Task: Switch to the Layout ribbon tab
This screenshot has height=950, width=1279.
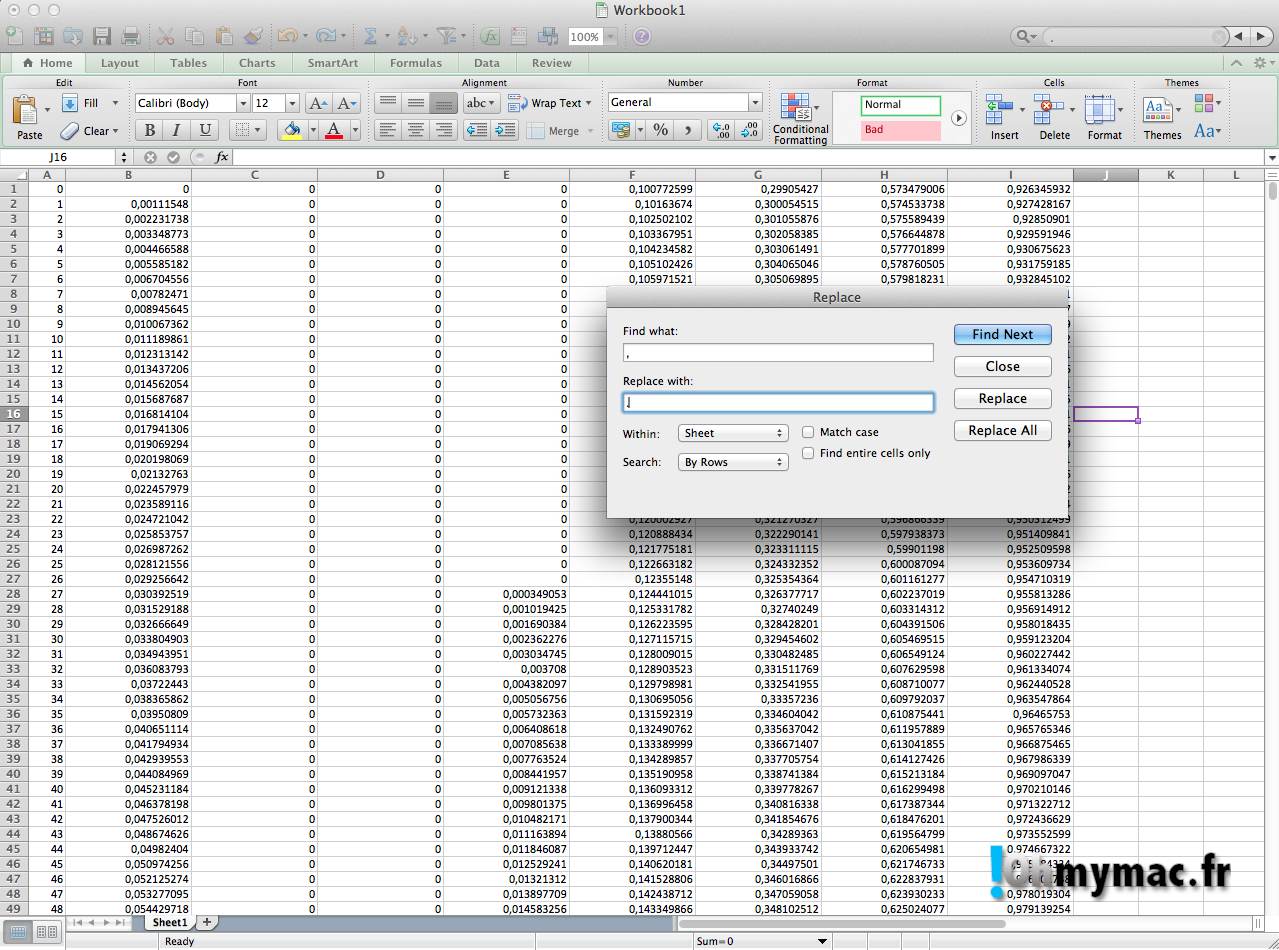Action: 119,63
